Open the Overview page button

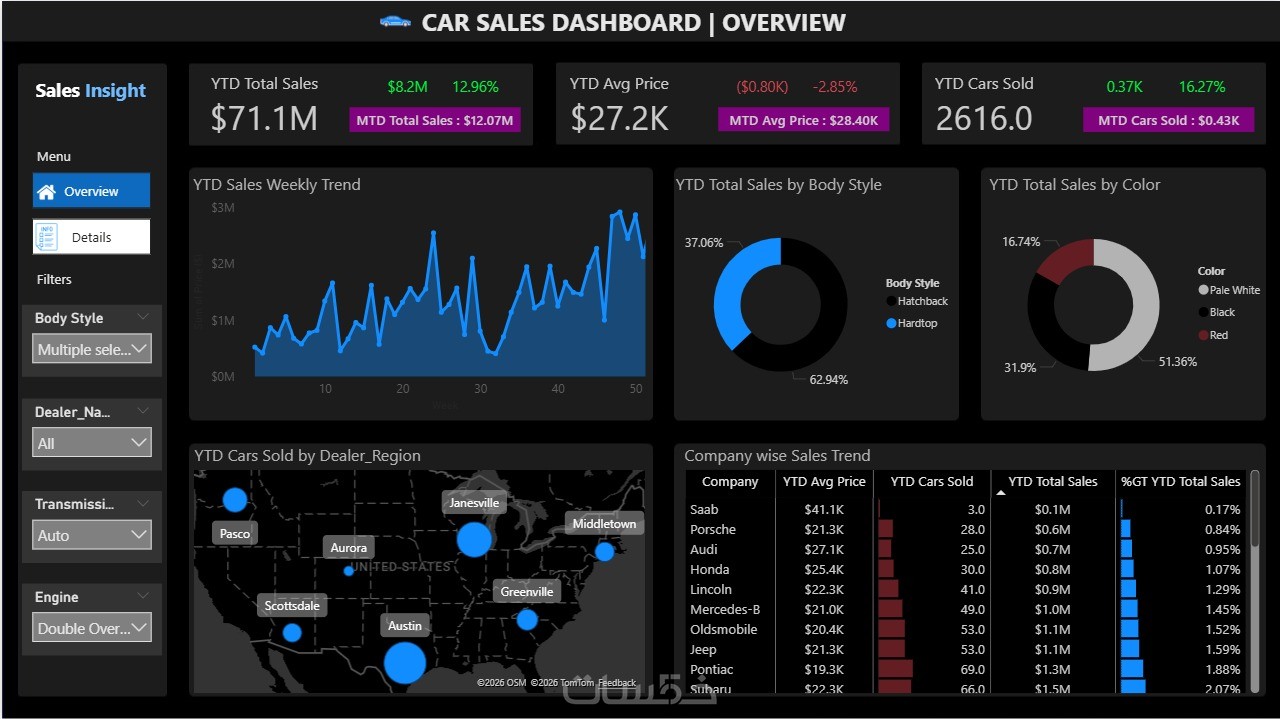91,191
